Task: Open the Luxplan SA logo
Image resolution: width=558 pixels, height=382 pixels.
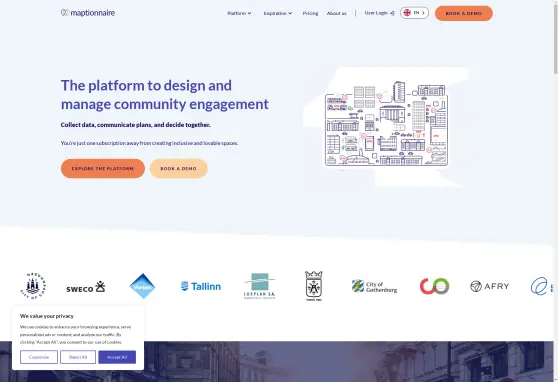Action: [259, 286]
